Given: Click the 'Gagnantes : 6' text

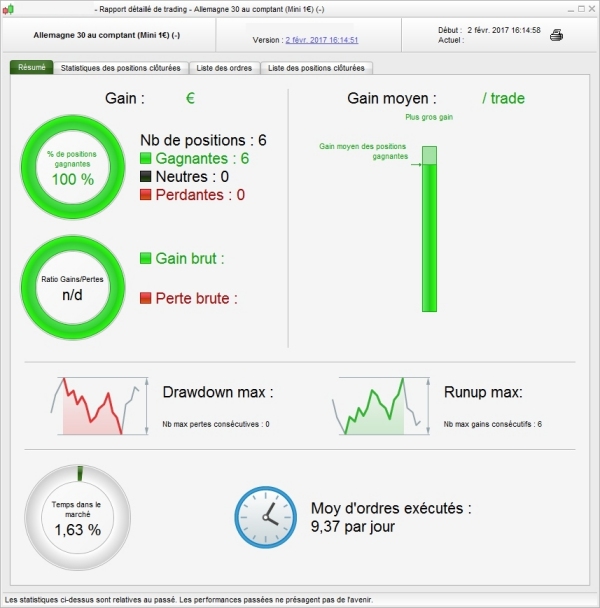Looking at the screenshot, I should tap(202, 158).
